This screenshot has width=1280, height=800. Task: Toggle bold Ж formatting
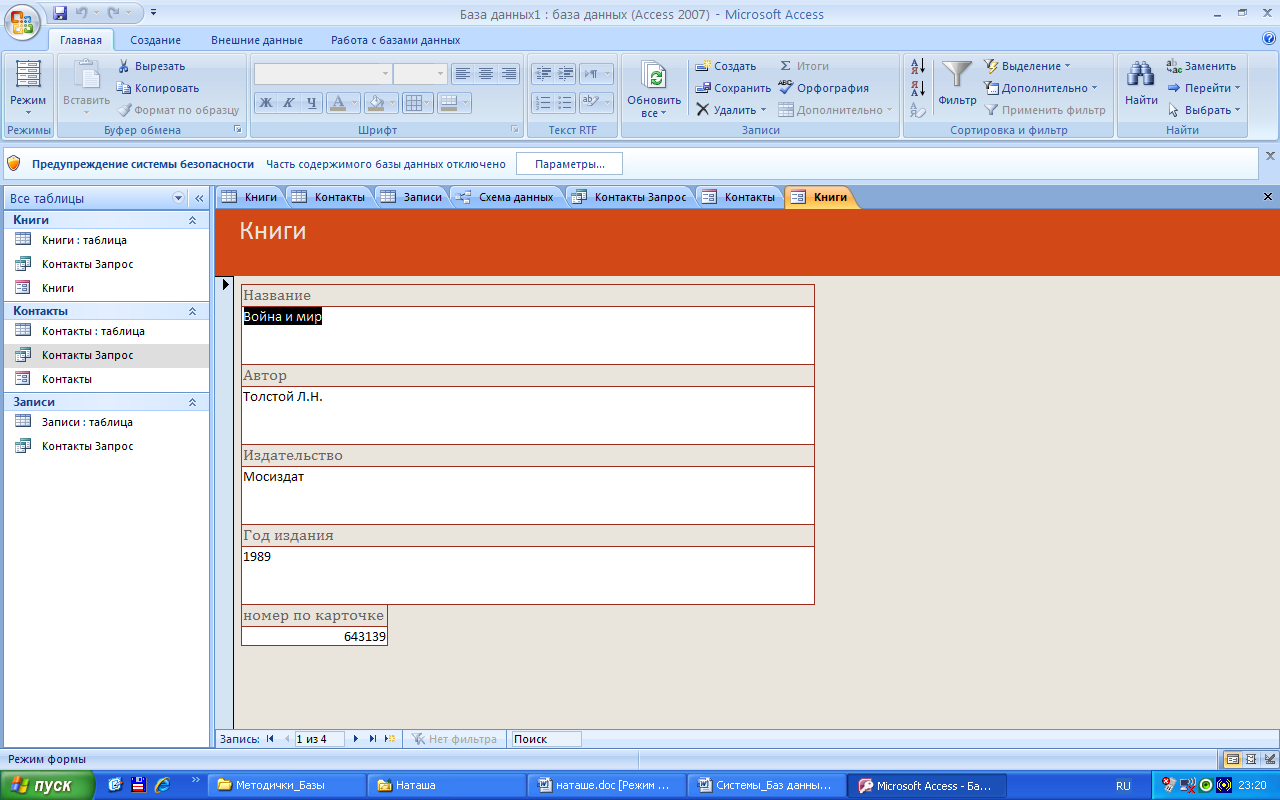click(x=266, y=102)
